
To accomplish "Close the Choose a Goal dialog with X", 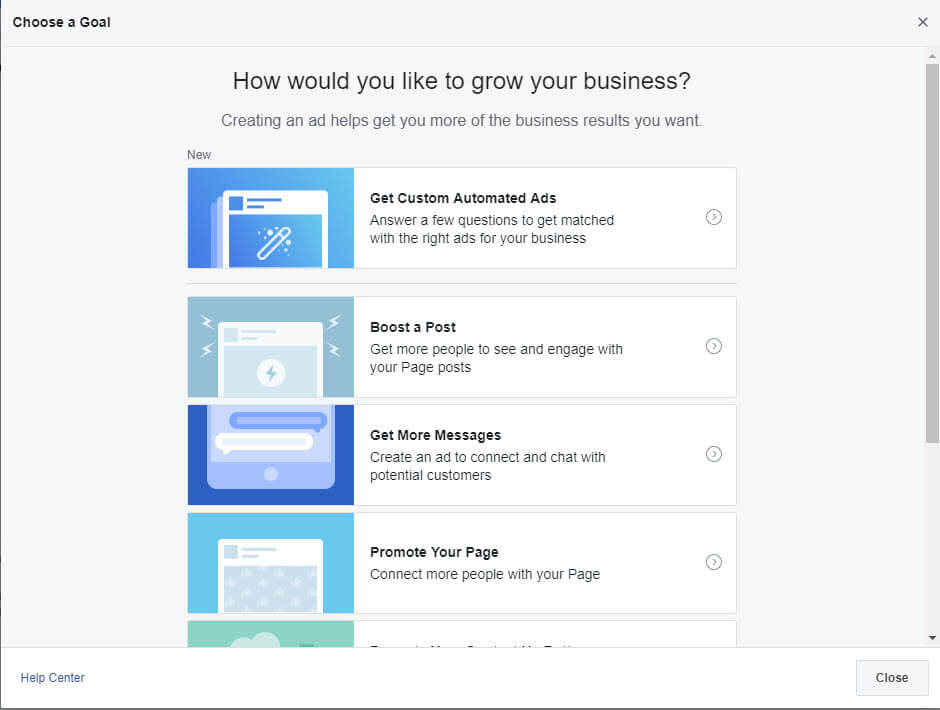I will (923, 22).
